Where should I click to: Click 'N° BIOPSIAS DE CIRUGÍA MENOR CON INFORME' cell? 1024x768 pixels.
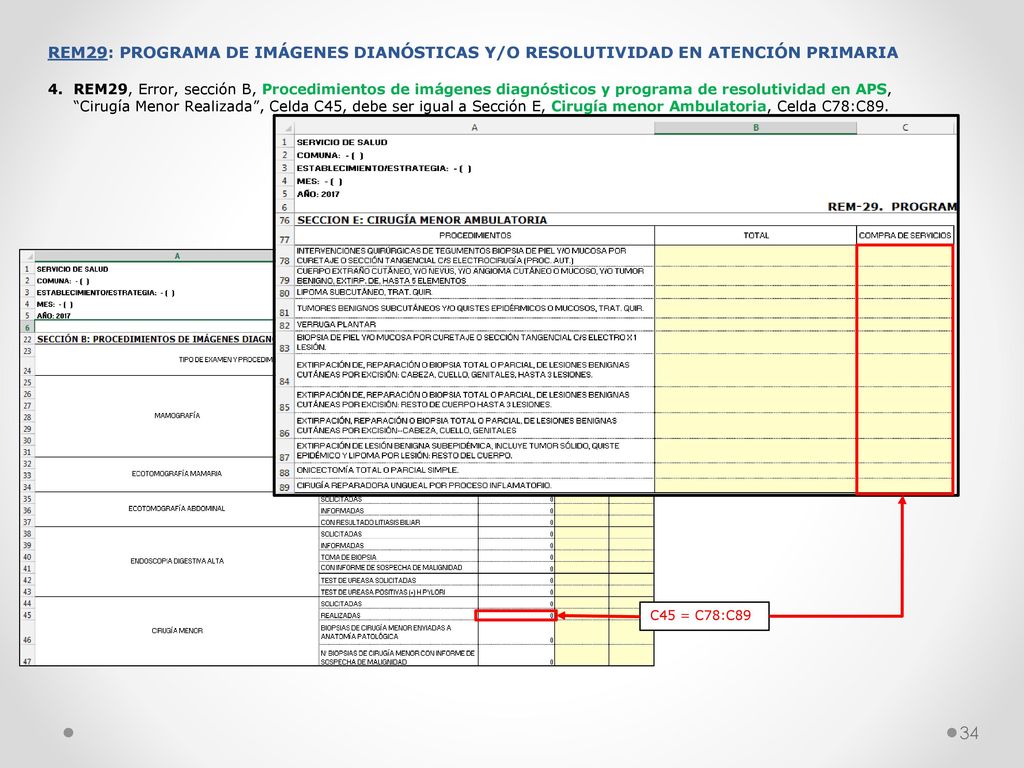398,656
